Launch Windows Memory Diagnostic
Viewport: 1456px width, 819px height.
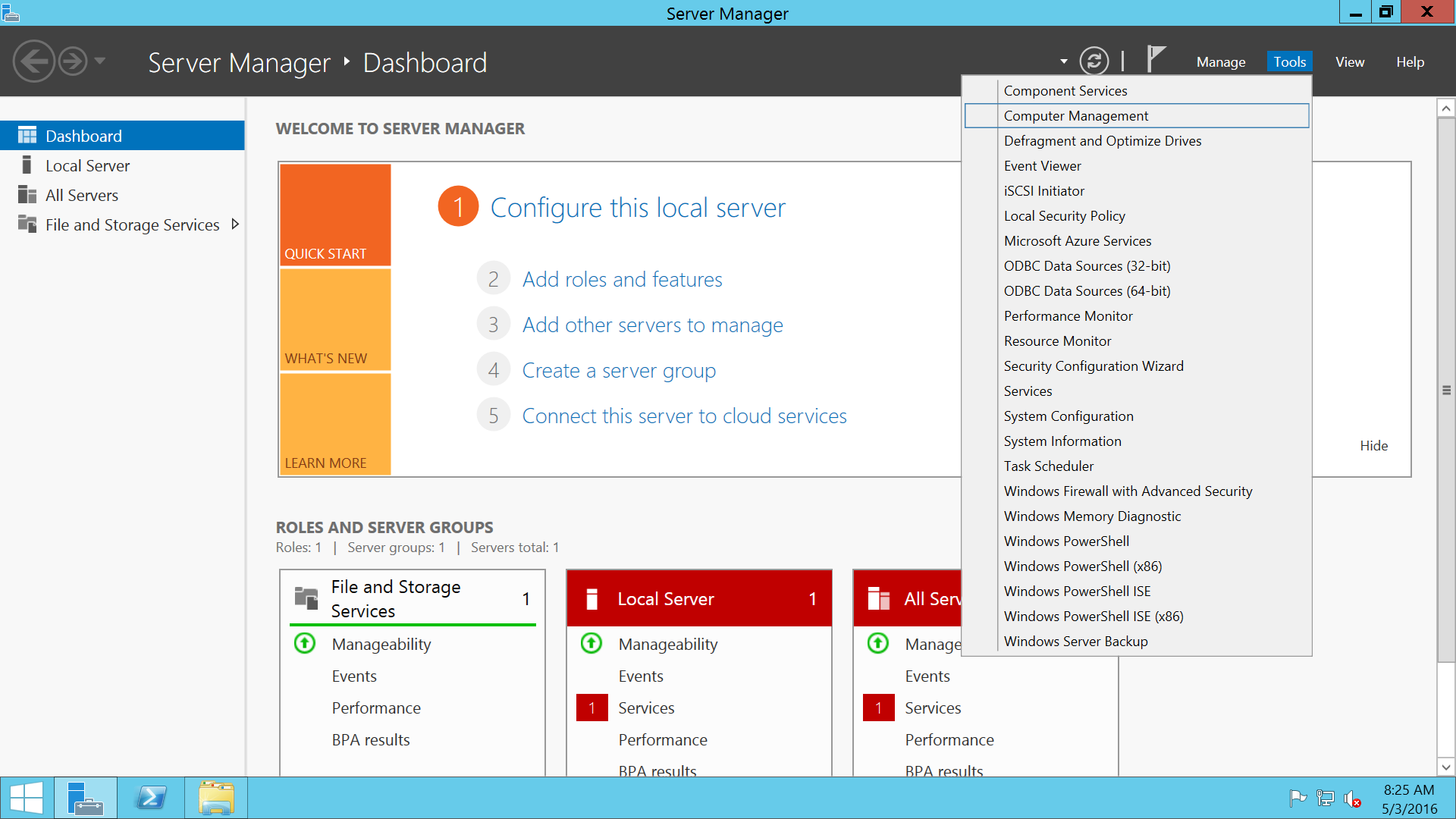(1137, 516)
